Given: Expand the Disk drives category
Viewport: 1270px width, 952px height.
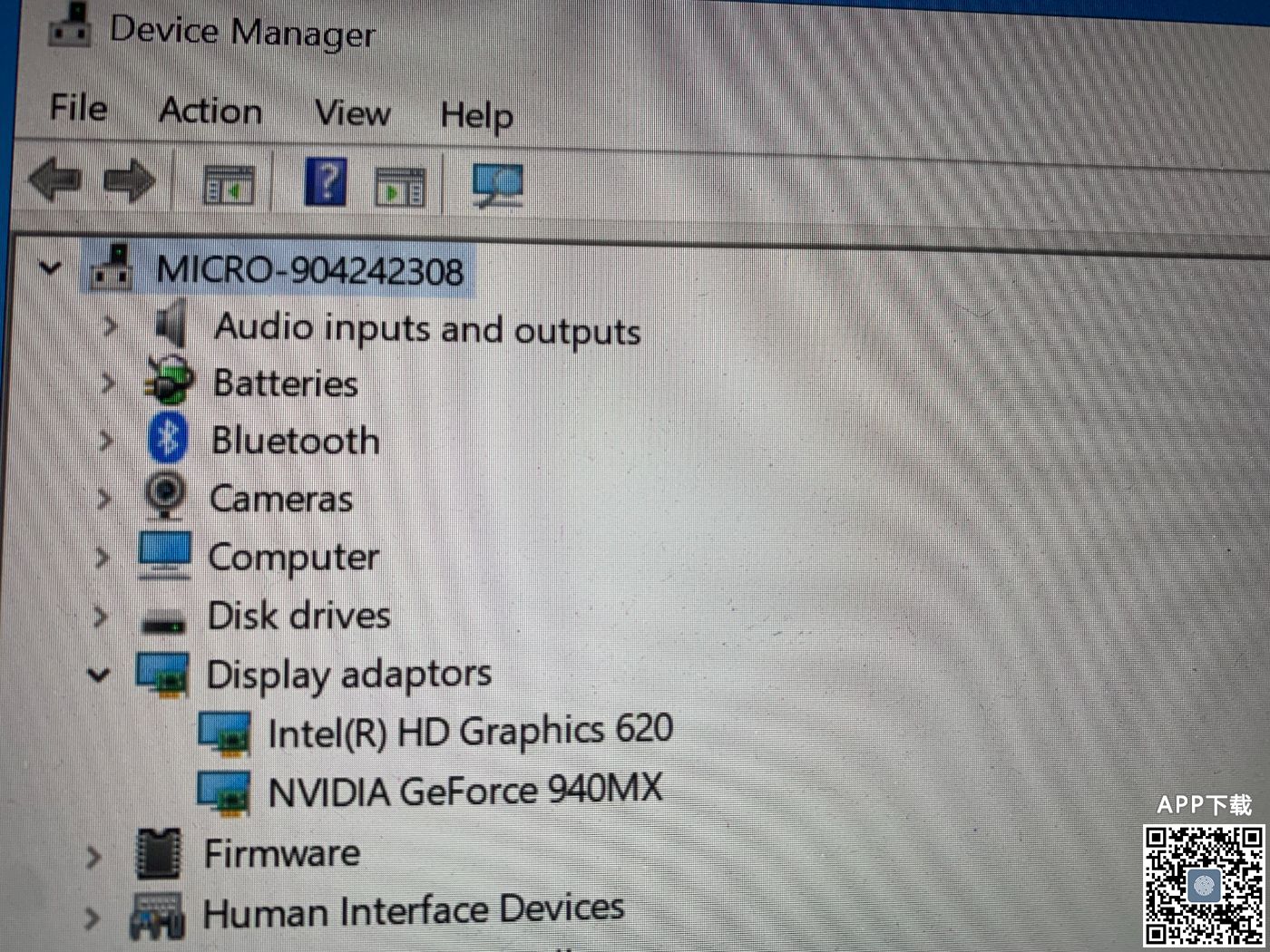Looking at the screenshot, I should [x=101, y=617].
